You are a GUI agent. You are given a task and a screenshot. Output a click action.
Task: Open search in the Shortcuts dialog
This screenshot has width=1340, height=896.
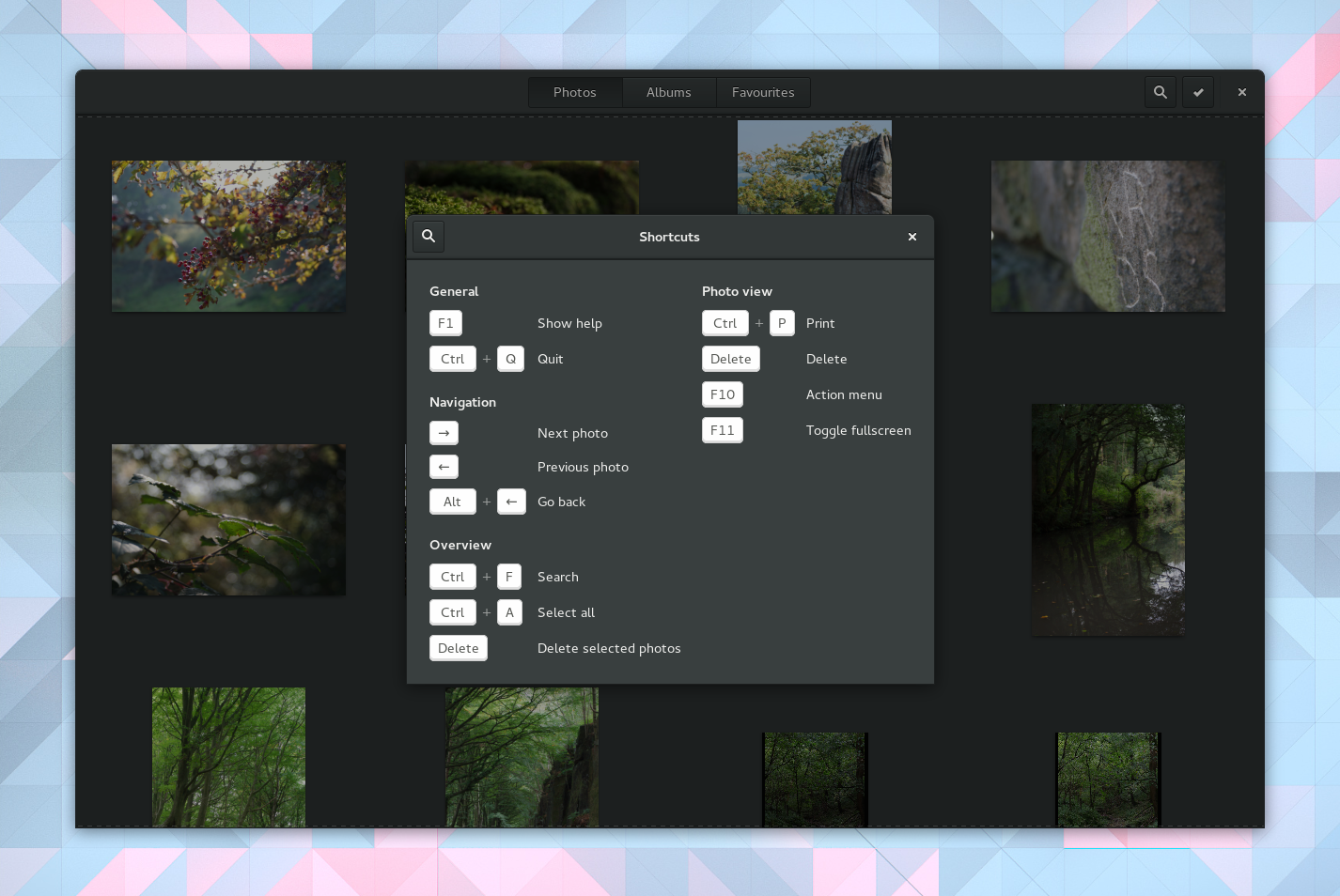click(428, 236)
